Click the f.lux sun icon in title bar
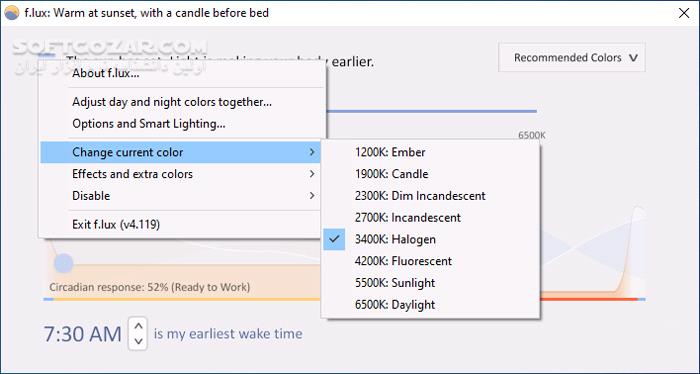This screenshot has height=374, width=700. pyautogui.click(x=12, y=12)
